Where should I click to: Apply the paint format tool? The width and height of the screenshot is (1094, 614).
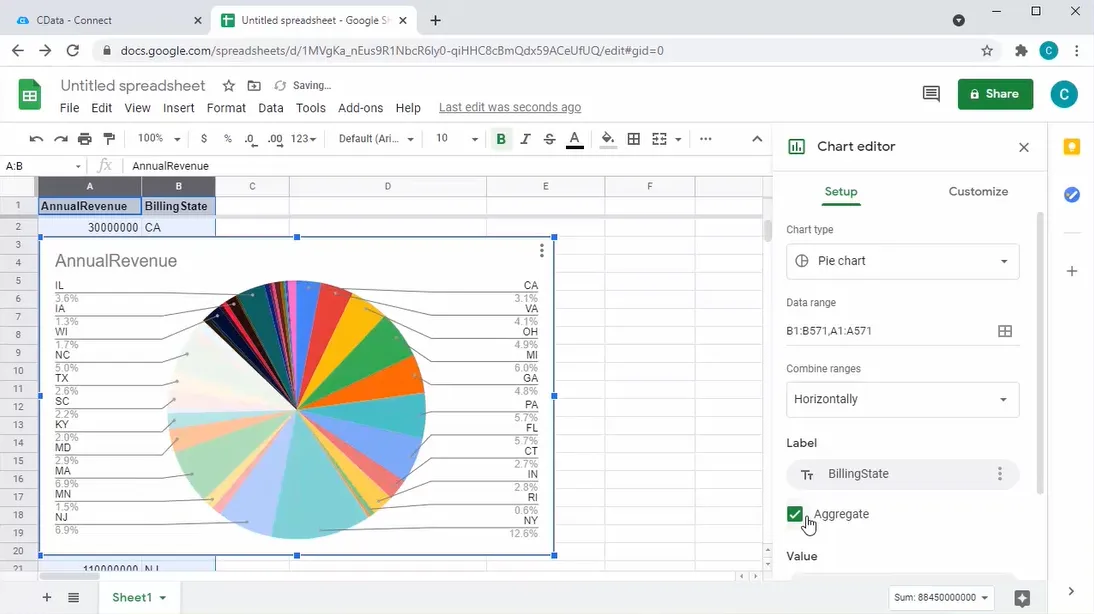(x=109, y=139)
